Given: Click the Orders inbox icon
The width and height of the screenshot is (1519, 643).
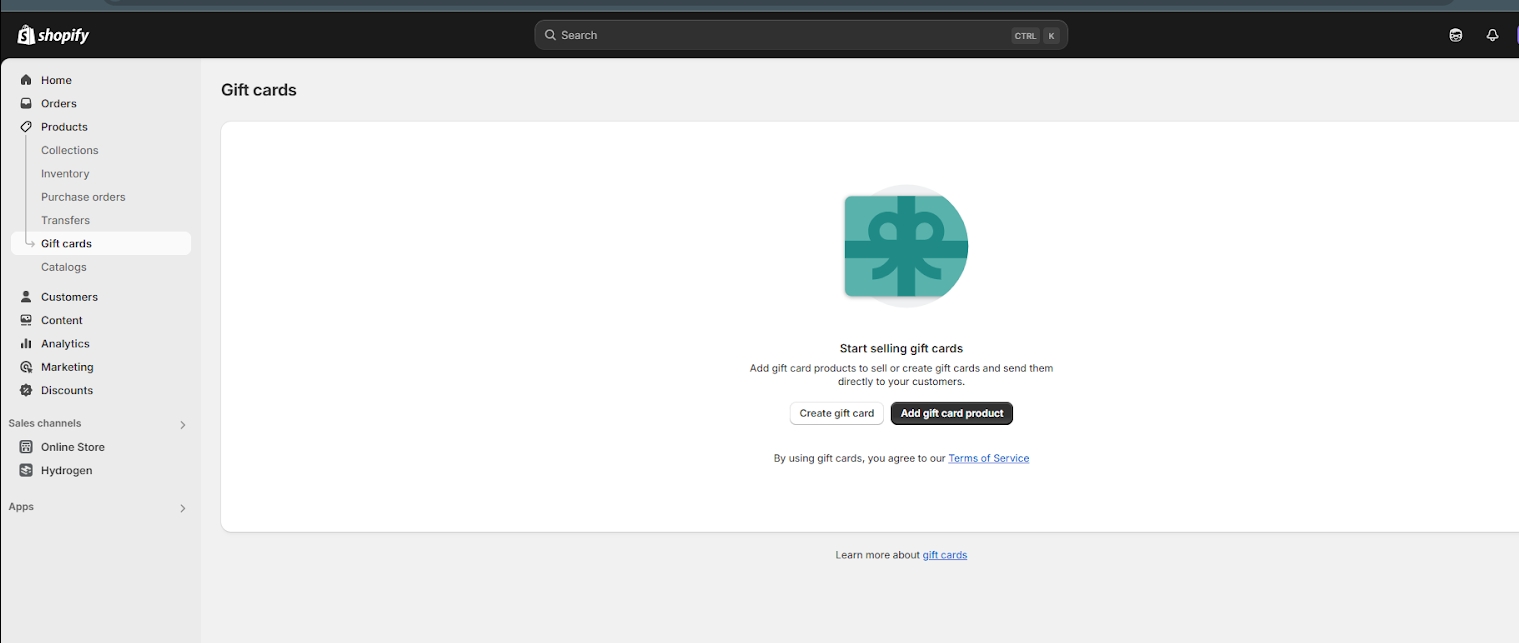Looking at the screenshot, I should coord(26,103).
